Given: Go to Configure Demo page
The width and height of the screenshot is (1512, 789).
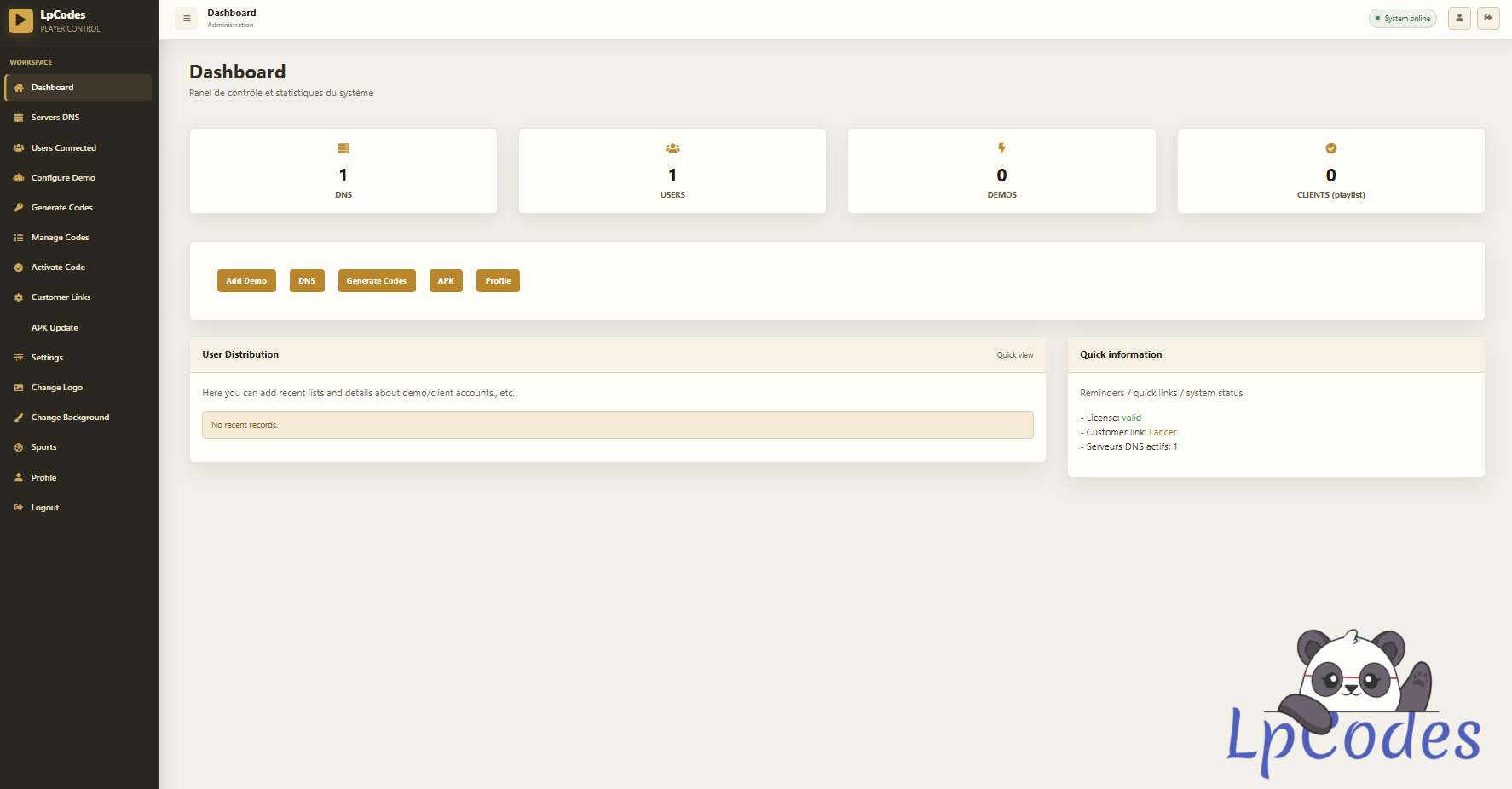Looking at the screenshot, I should (x=78, y=178).
